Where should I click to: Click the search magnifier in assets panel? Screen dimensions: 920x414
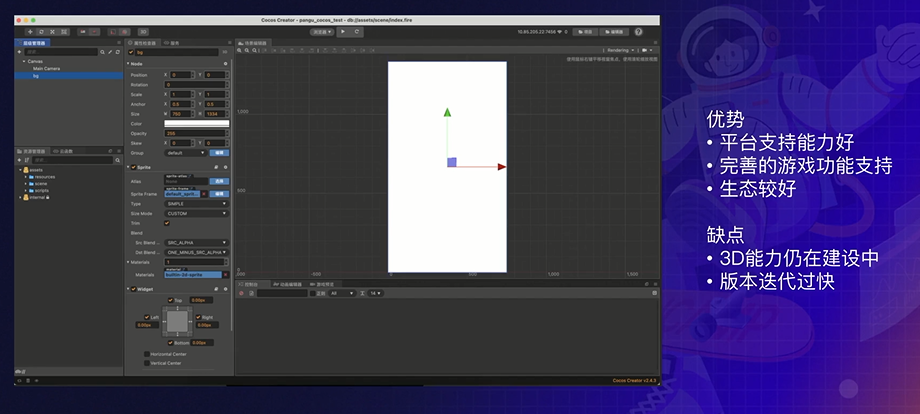[118, 160]
